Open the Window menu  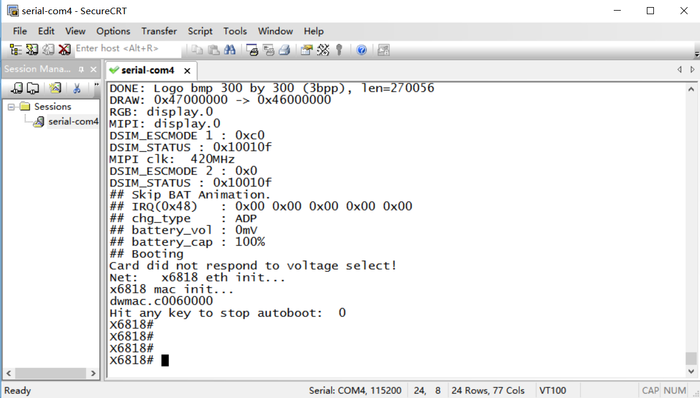[275, 31]
